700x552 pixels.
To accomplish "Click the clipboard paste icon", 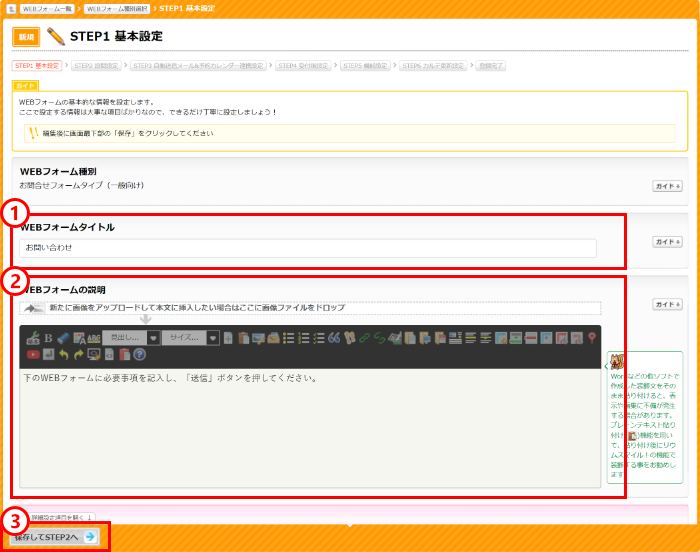I will 243,338.
